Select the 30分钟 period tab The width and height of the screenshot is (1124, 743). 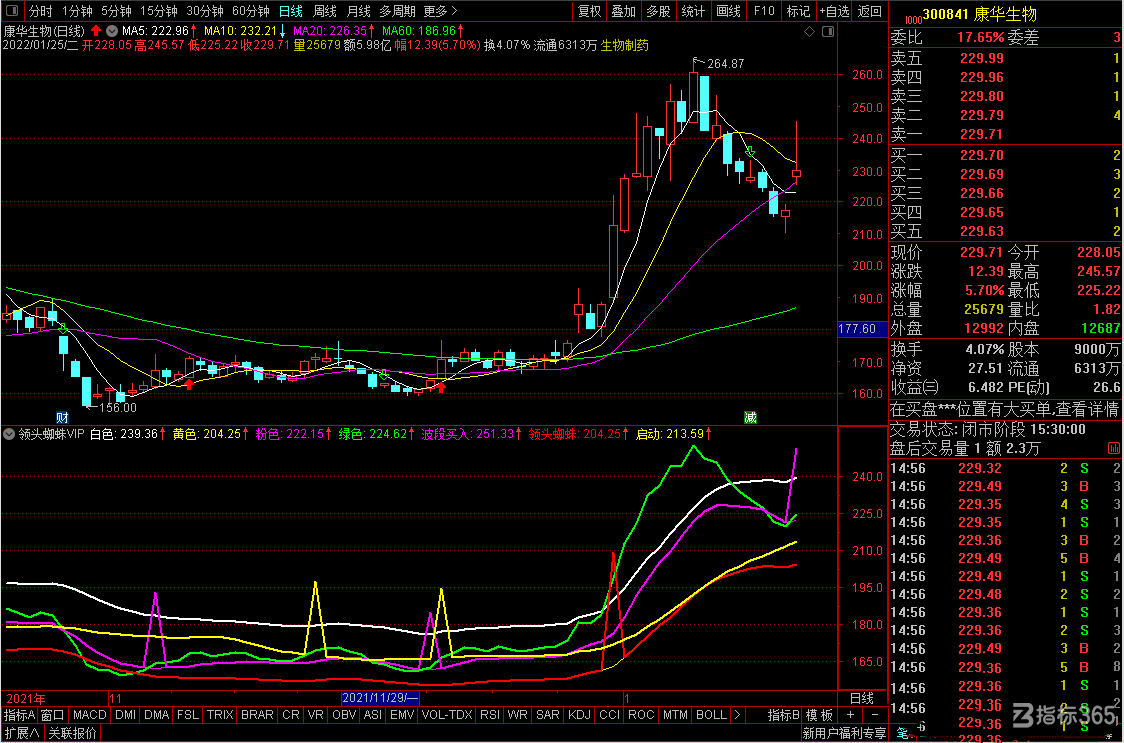pos(205,11)
